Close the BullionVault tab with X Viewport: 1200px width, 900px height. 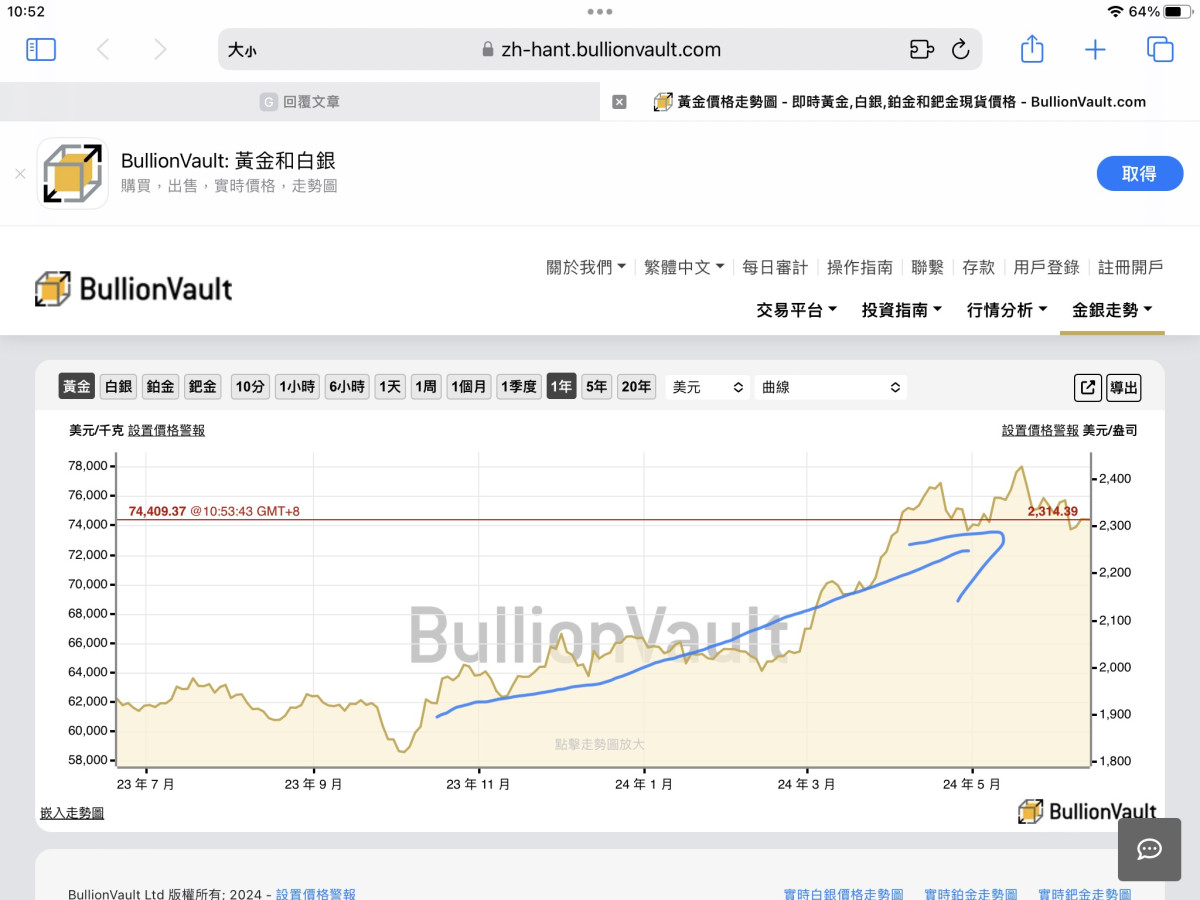(x=619, y=101)
